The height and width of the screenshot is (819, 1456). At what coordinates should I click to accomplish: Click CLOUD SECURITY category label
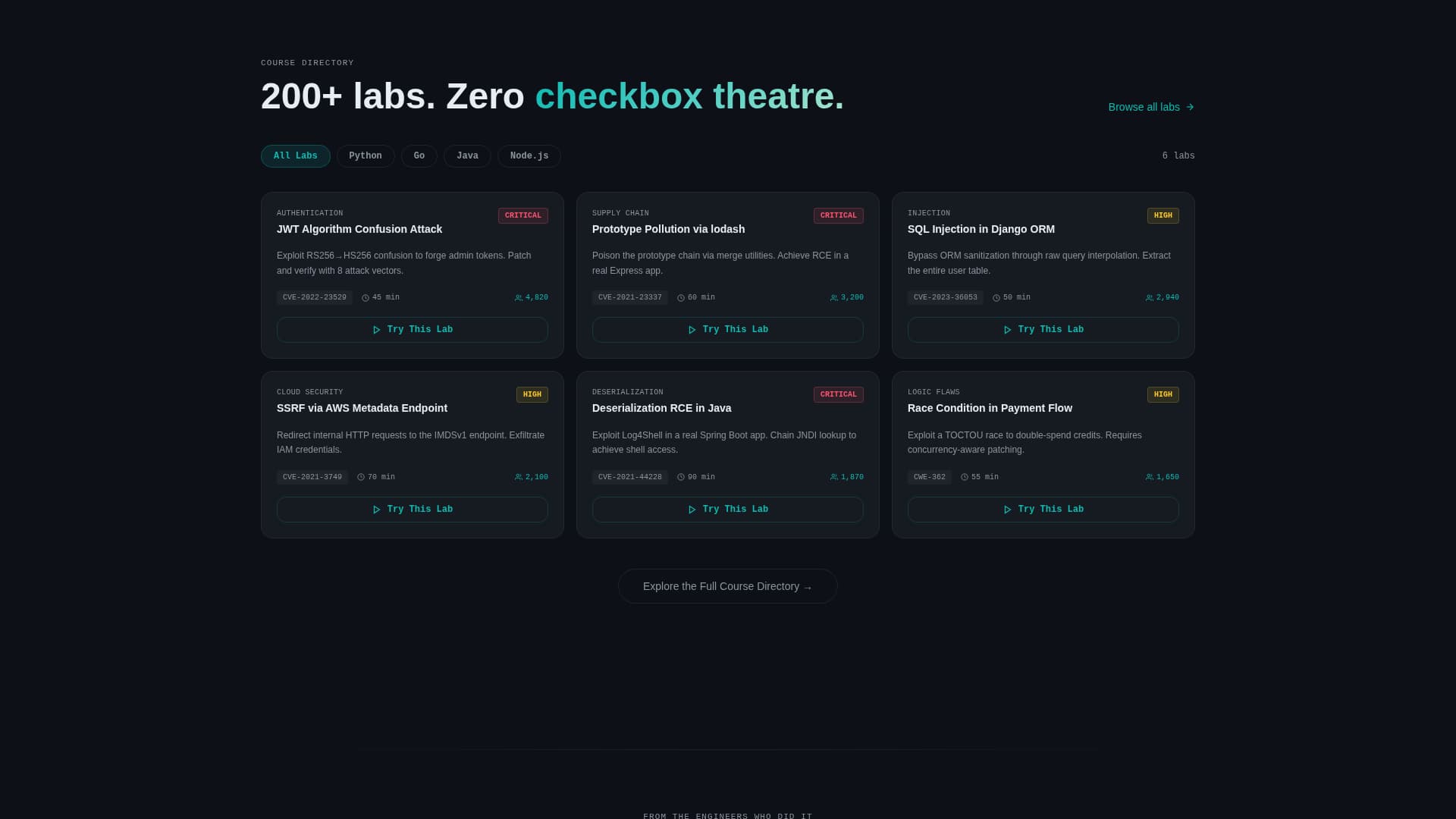tap(309, 392)
